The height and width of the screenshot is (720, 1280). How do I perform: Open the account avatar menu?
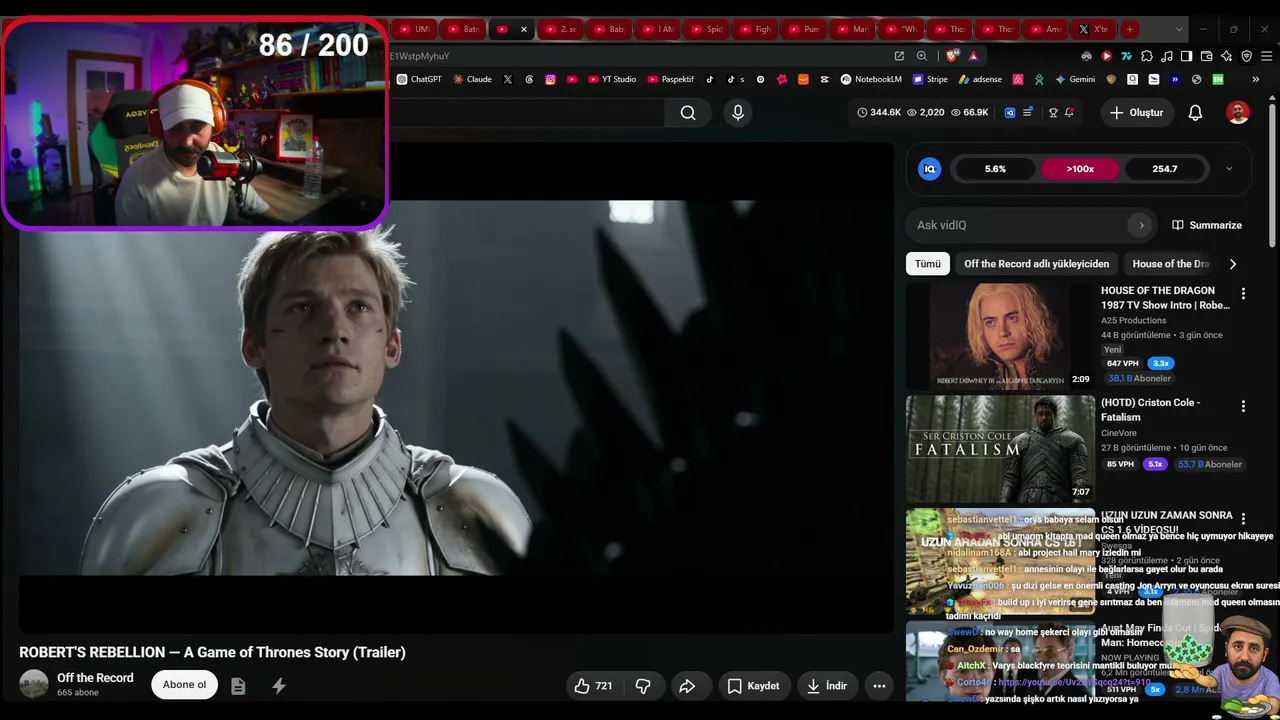point(1238,113)
